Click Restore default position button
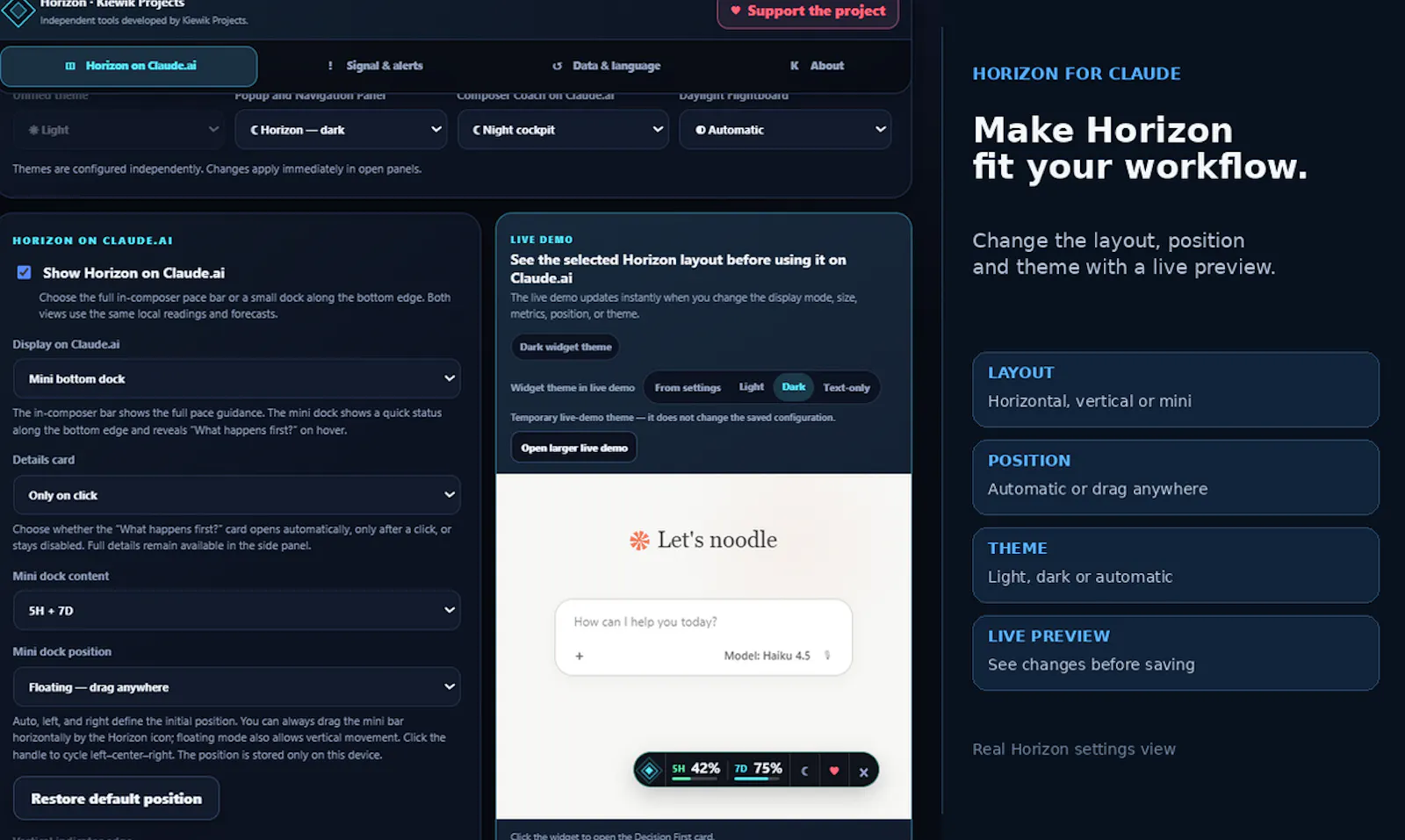This screenshot has width=1405, height=840. (x=116, y=799)
